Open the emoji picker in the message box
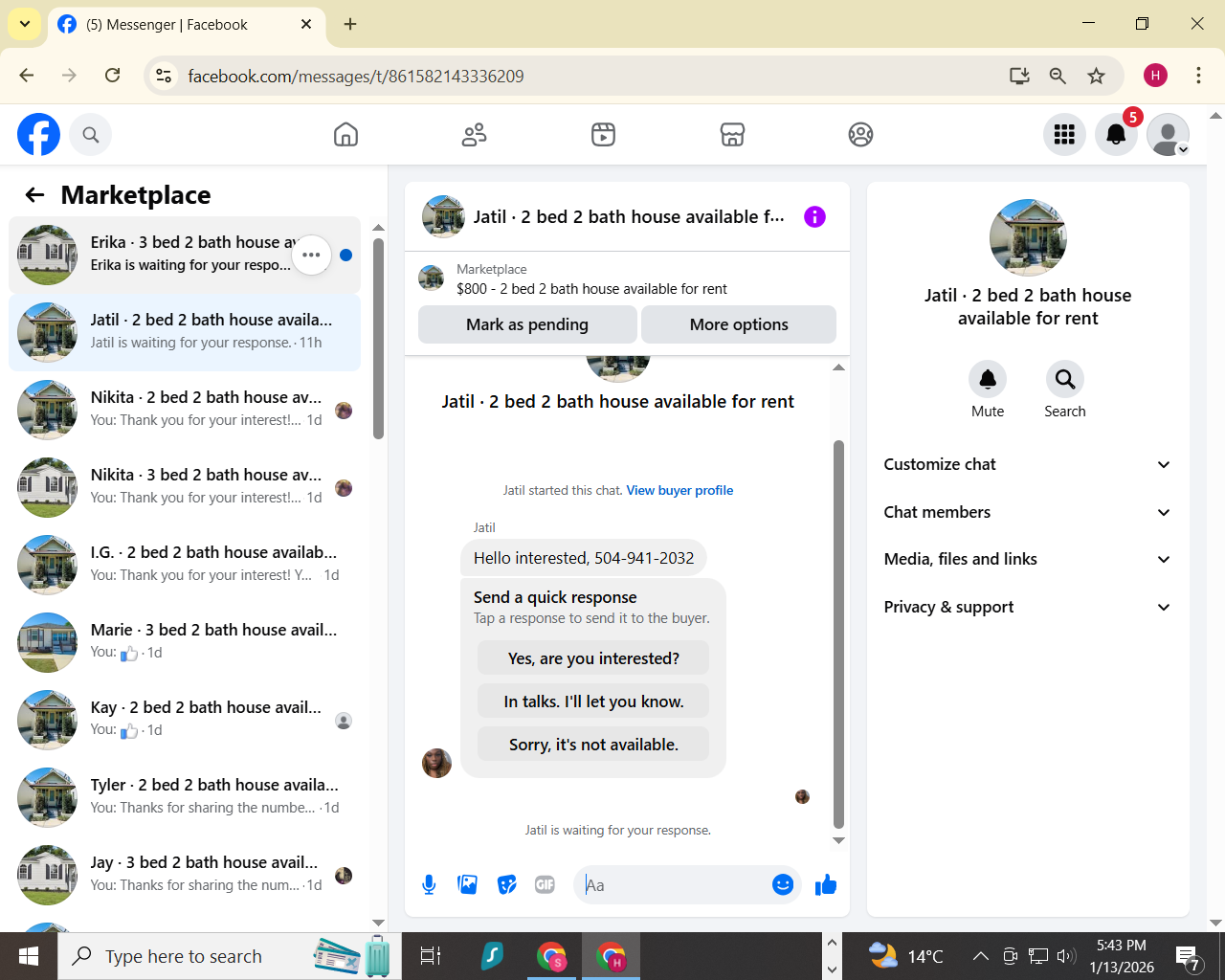Image resolution: width=1225 pixels, height=980 pixels. click(x=783, y=885)
